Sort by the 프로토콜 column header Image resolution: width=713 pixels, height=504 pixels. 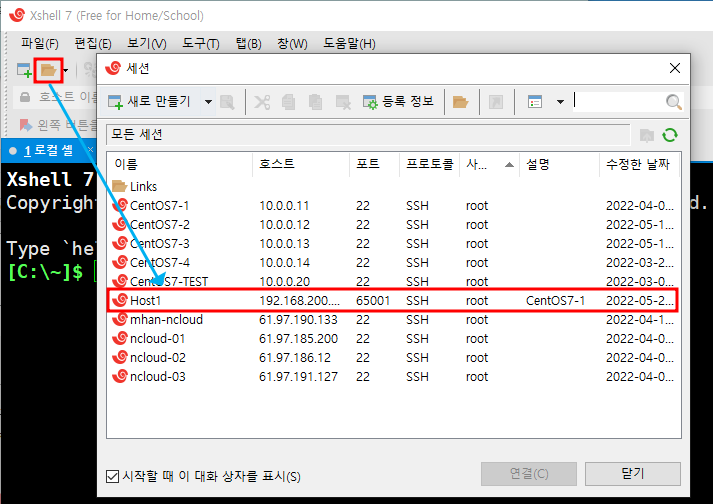click(429, 164)
